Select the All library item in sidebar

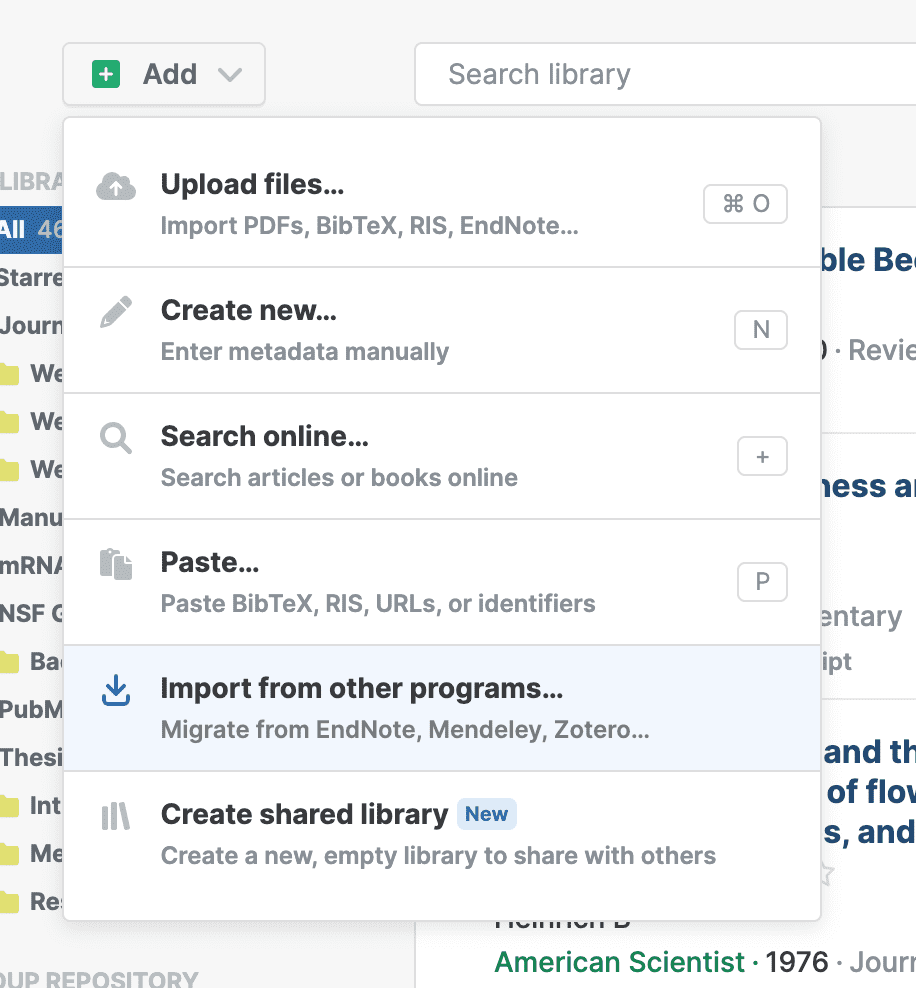[x=14, y=229]
